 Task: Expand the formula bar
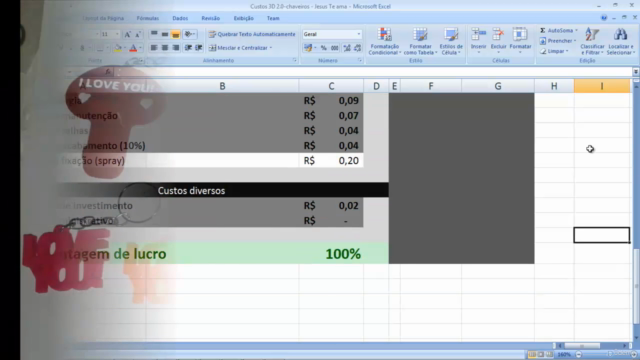click(636, 72)
